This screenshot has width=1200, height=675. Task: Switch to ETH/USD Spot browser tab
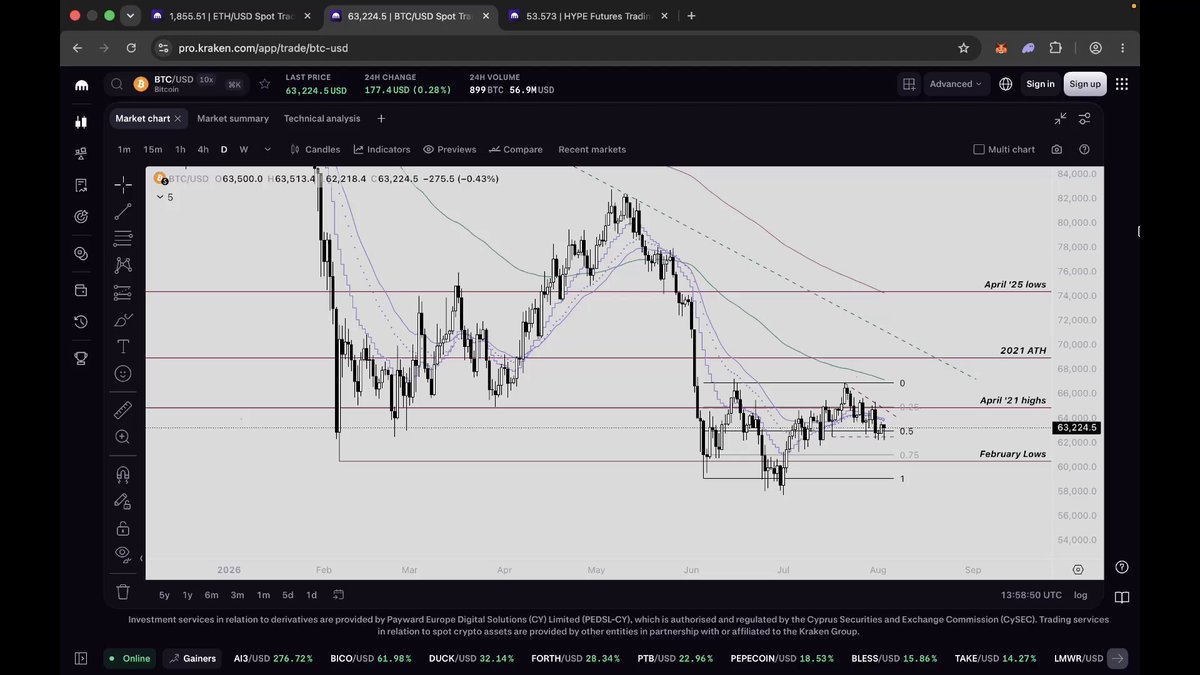tap(231, 16)
